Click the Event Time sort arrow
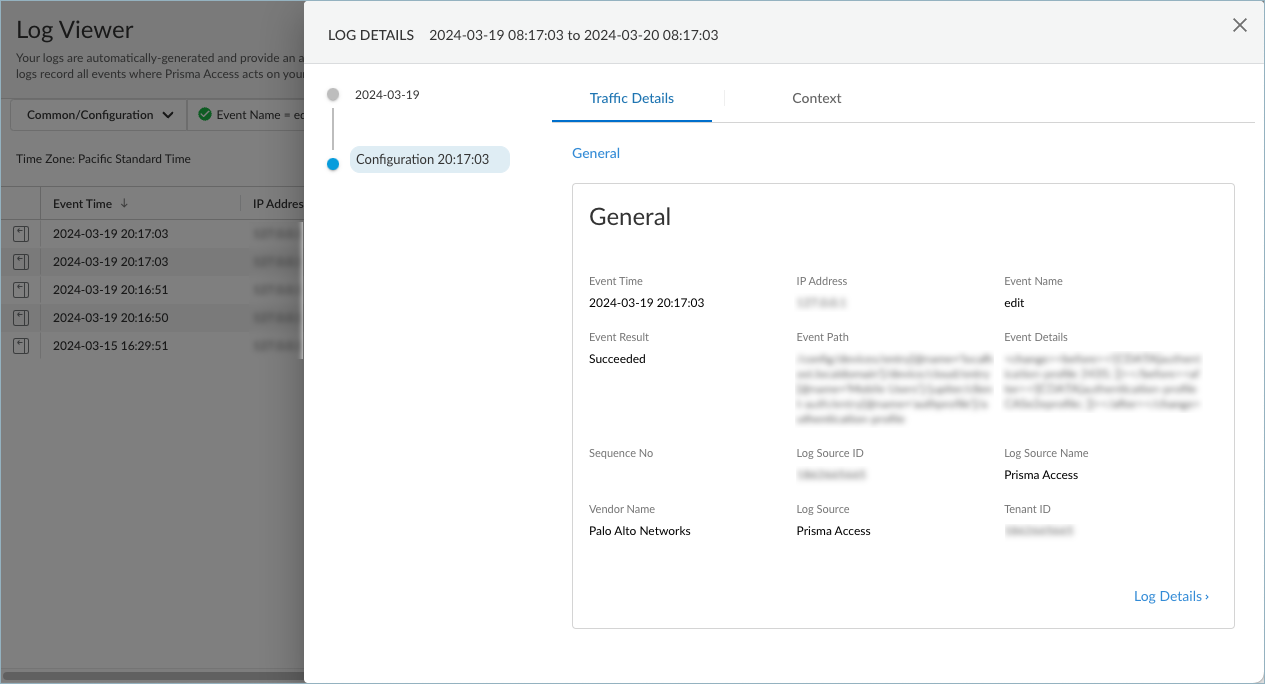The height and width of the screenshot is (684, 1265). coord(124,203)
